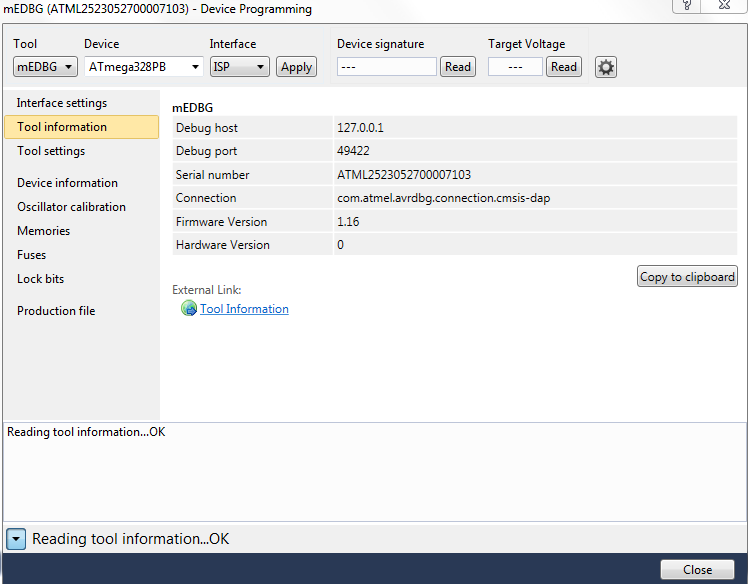This screenshot has width=748, height=584.
Task: Click the Firmware Version label cell
Action: pos(252,222)
